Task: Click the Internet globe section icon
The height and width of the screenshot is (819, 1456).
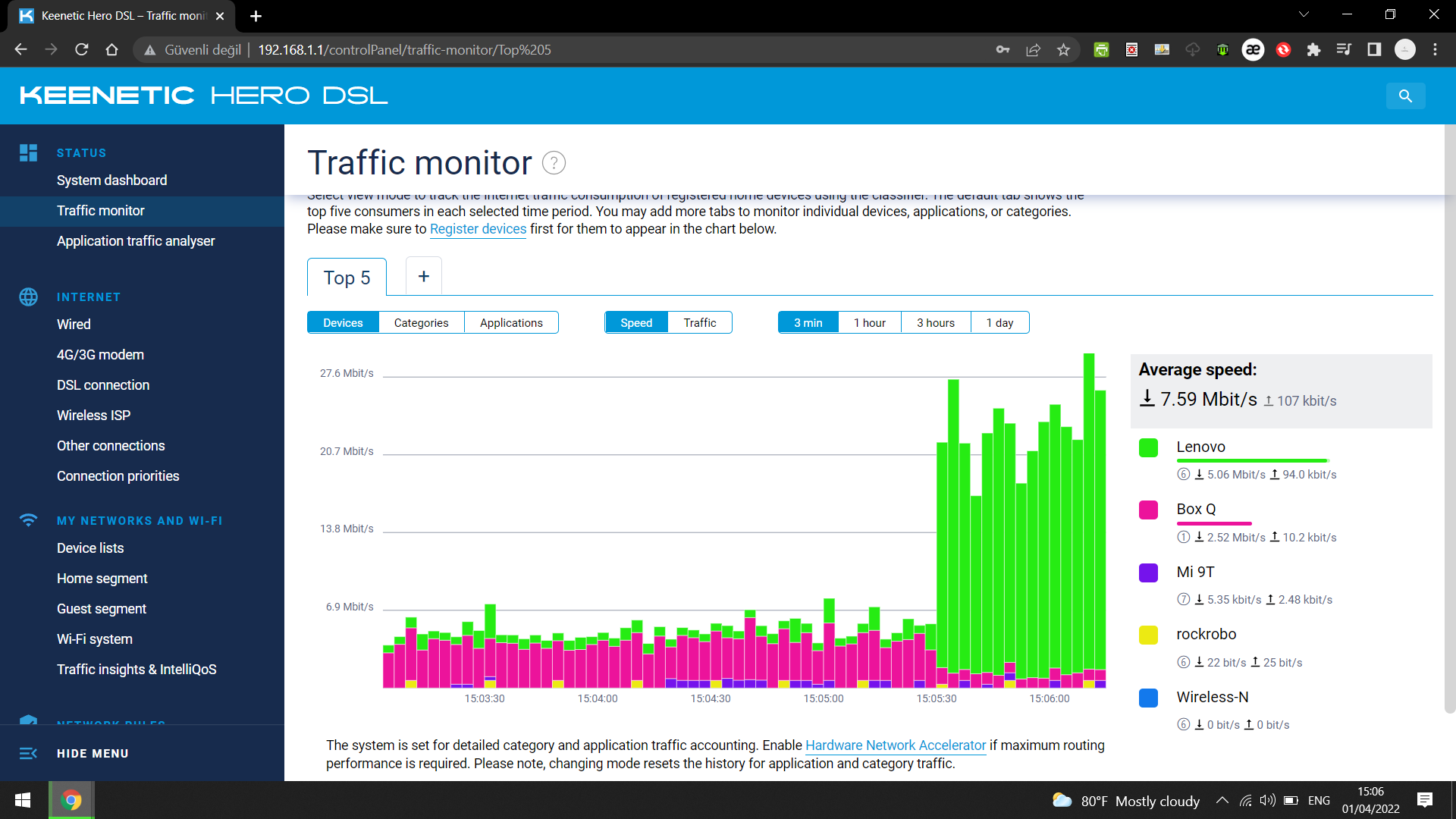Action: pyautogui.click(x=28, y=297)
